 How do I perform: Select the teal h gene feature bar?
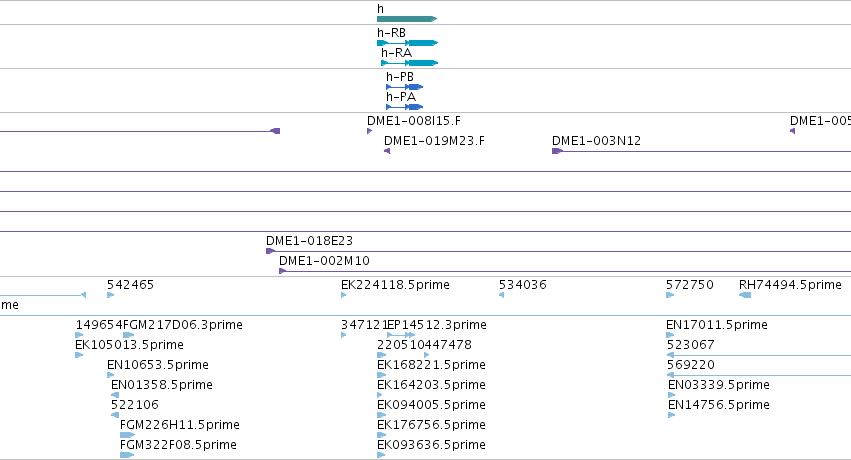407,19
